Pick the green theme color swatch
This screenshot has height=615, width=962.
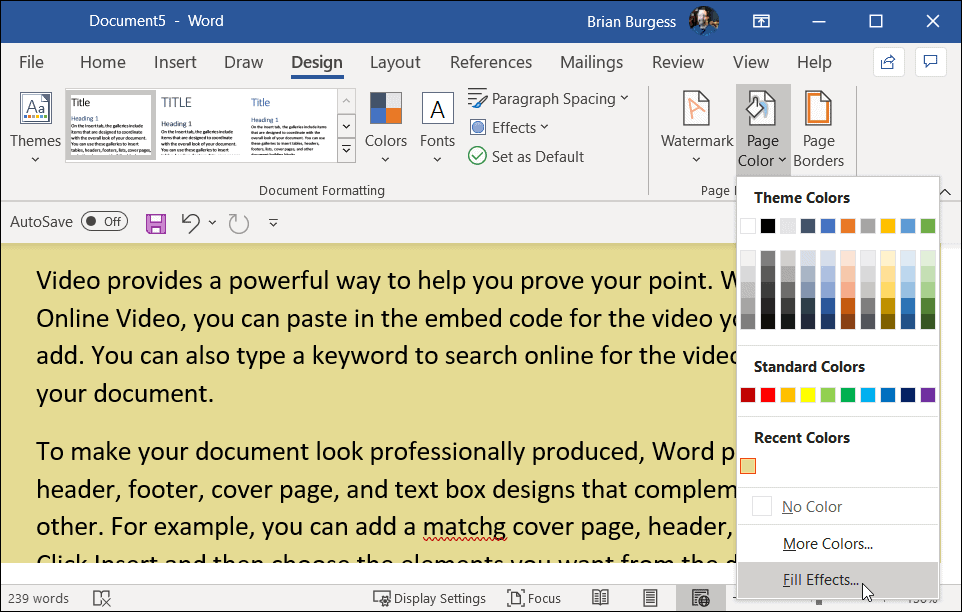pyautogui.click(x=928, y=226)
